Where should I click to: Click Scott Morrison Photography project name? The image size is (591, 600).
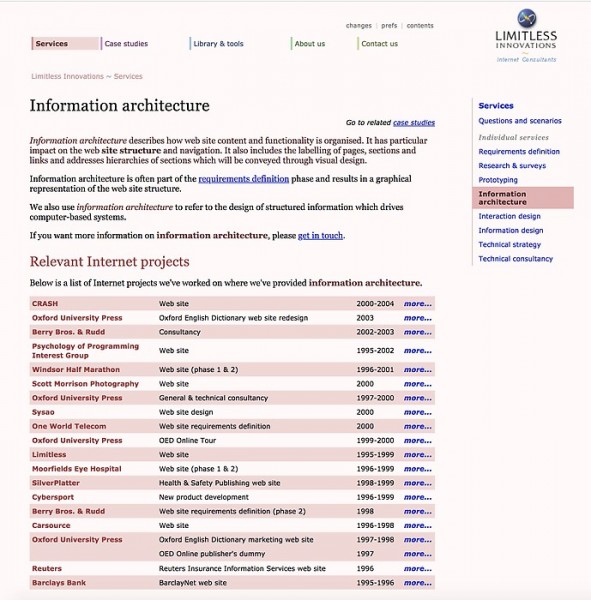(85, 384)
